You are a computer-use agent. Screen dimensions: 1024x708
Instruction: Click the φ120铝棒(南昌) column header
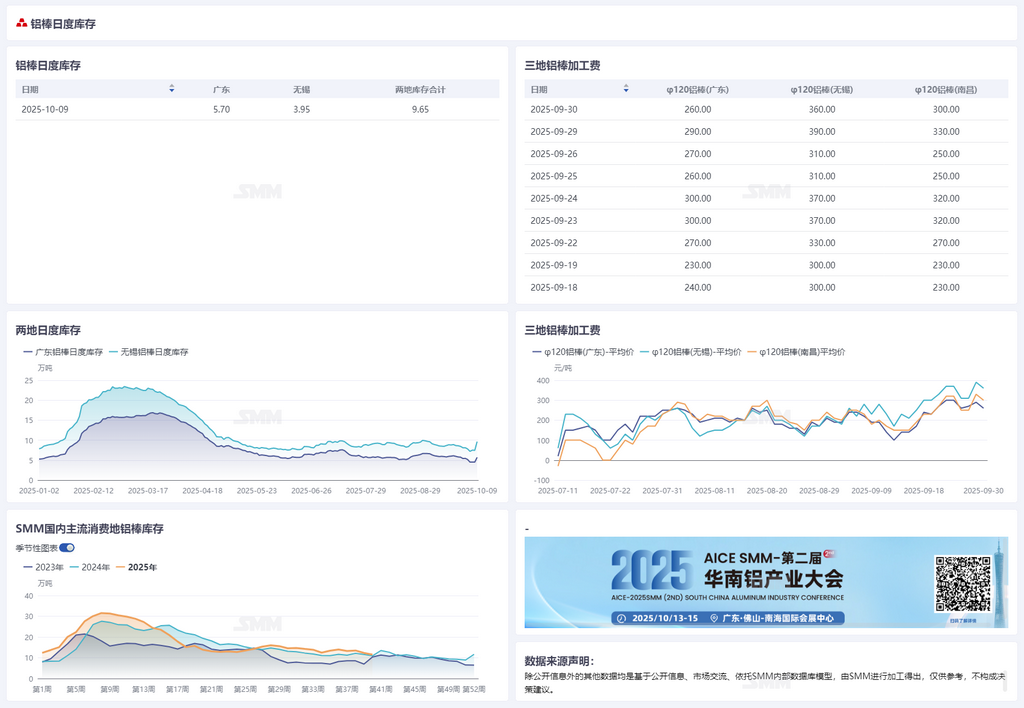[945, 89]
